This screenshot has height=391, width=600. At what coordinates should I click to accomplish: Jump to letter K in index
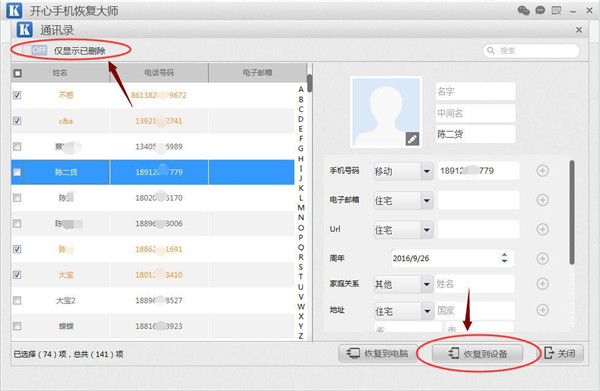coord(301,188)
